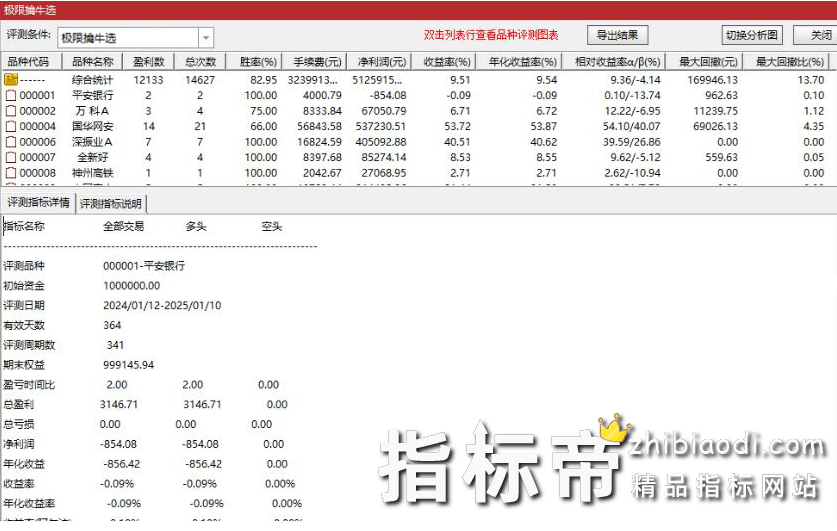
Task: Click stock code 000006 cell
Action: (37, 142)
